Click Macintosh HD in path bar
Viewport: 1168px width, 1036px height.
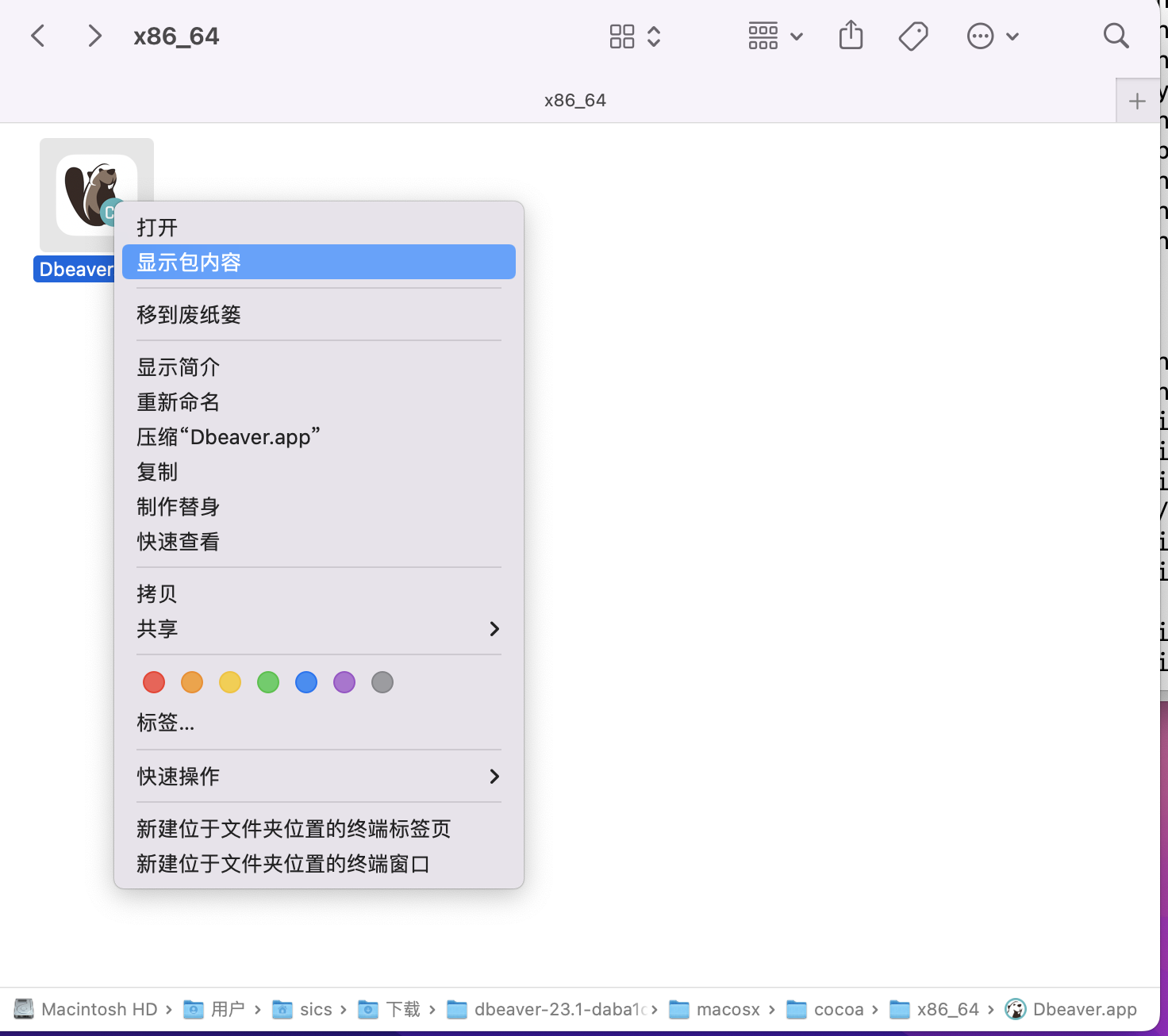click(x=86, y=1009)
